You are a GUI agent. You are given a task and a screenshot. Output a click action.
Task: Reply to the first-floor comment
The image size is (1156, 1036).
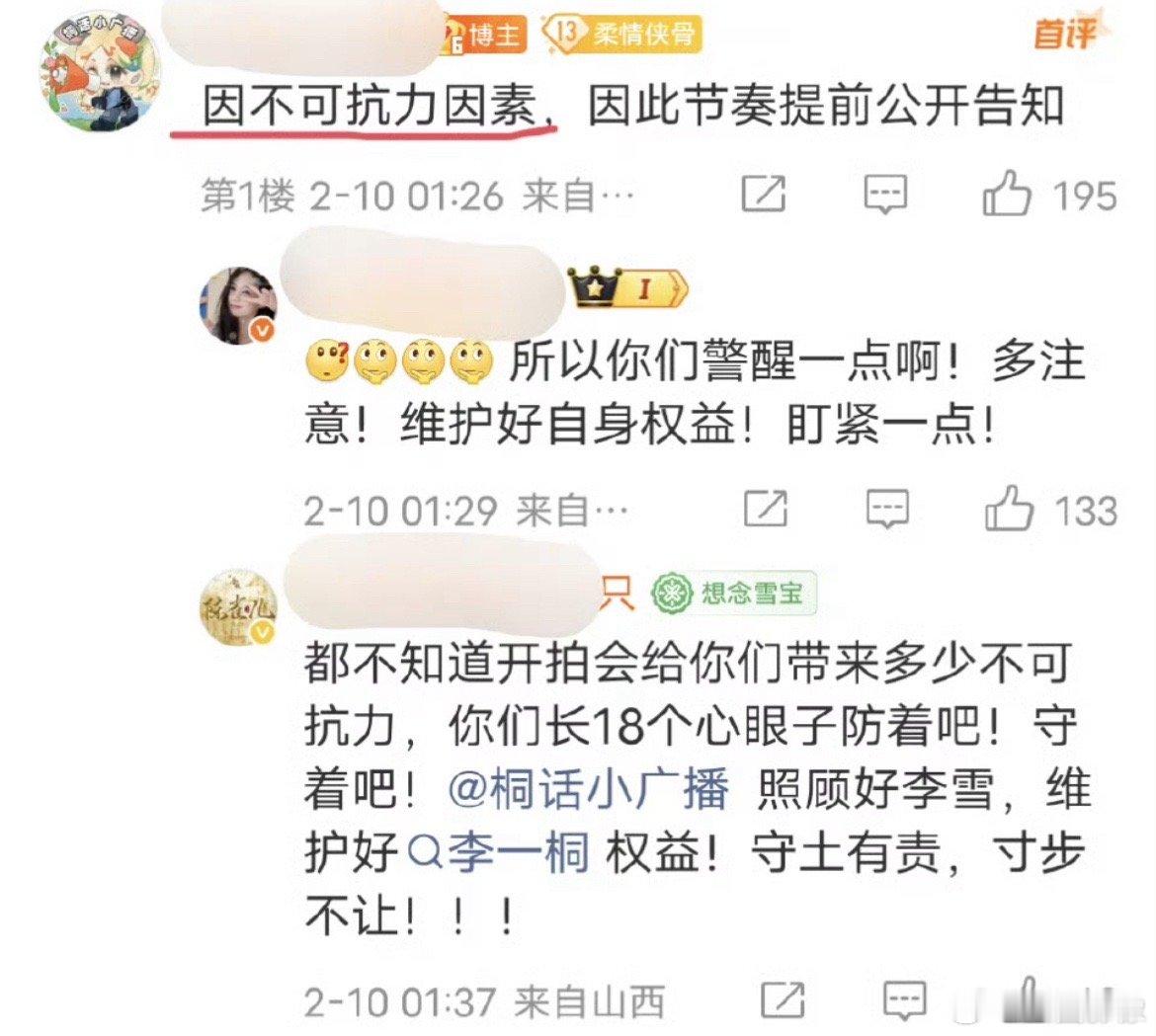pyautogui.click(x=884, y=195)
